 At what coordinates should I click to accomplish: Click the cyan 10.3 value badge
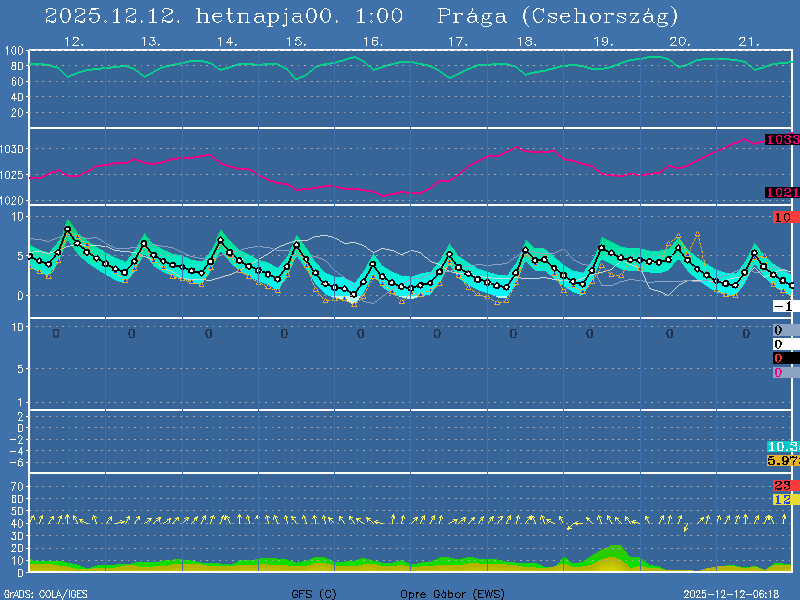pyautogui.click(x=781, y=446)
